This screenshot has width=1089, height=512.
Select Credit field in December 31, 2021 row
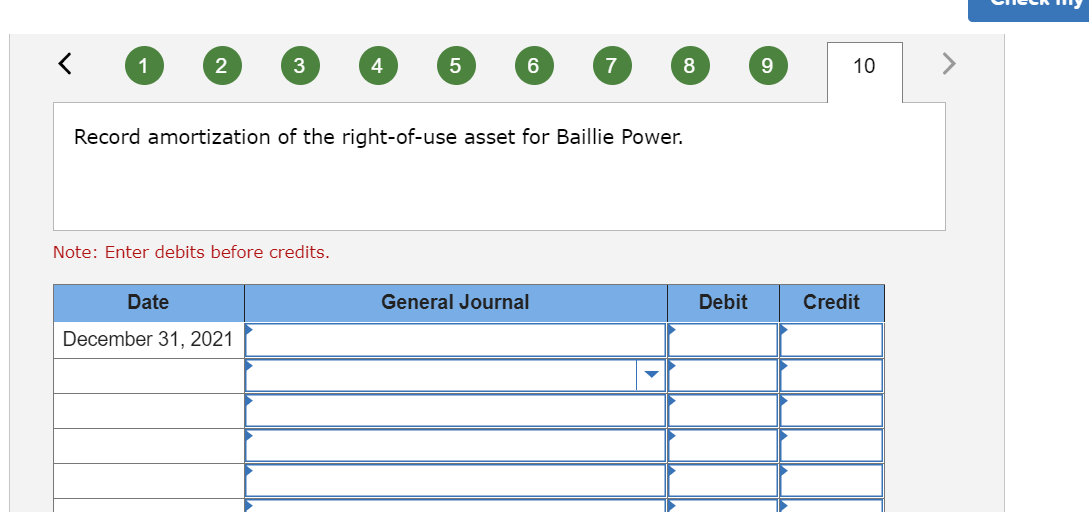[x=831, y=340]
